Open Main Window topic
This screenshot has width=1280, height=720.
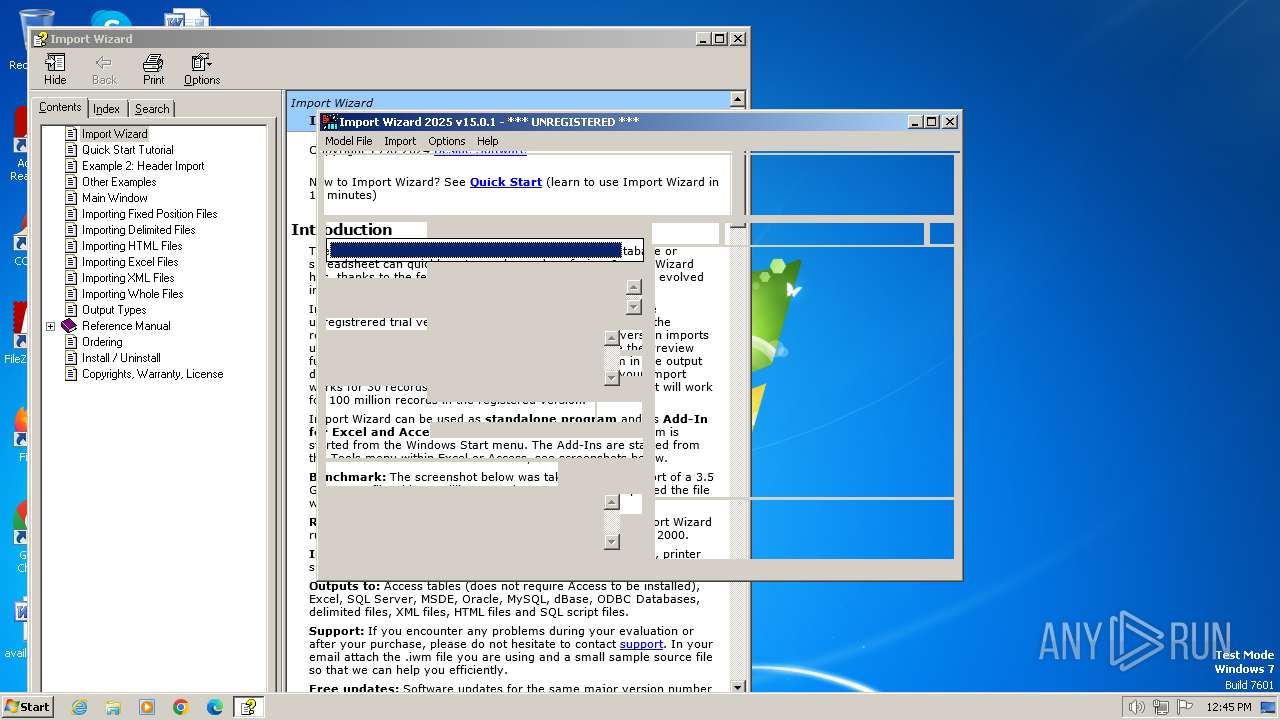114,198
